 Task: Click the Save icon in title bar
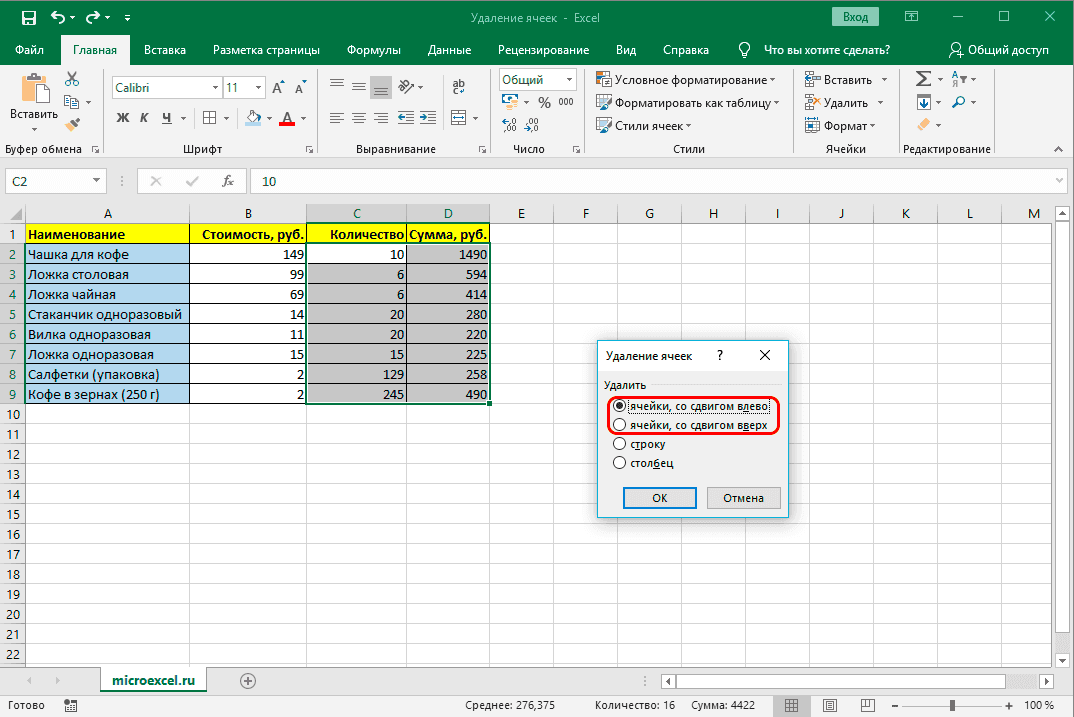[x=29, y=17]
